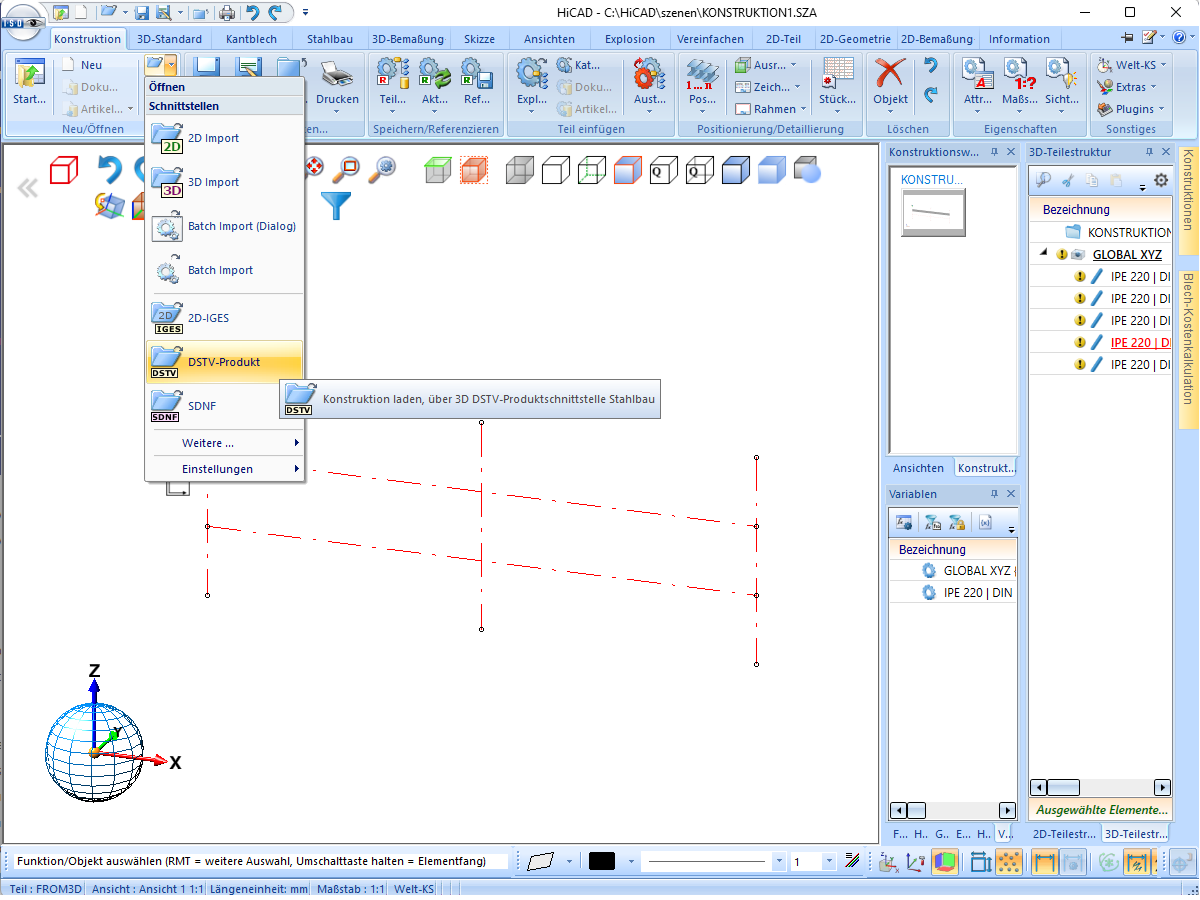The height and width of the screenshot is (900, 1200).
Task: Open the Extras dropdown
Action: 1128,87
